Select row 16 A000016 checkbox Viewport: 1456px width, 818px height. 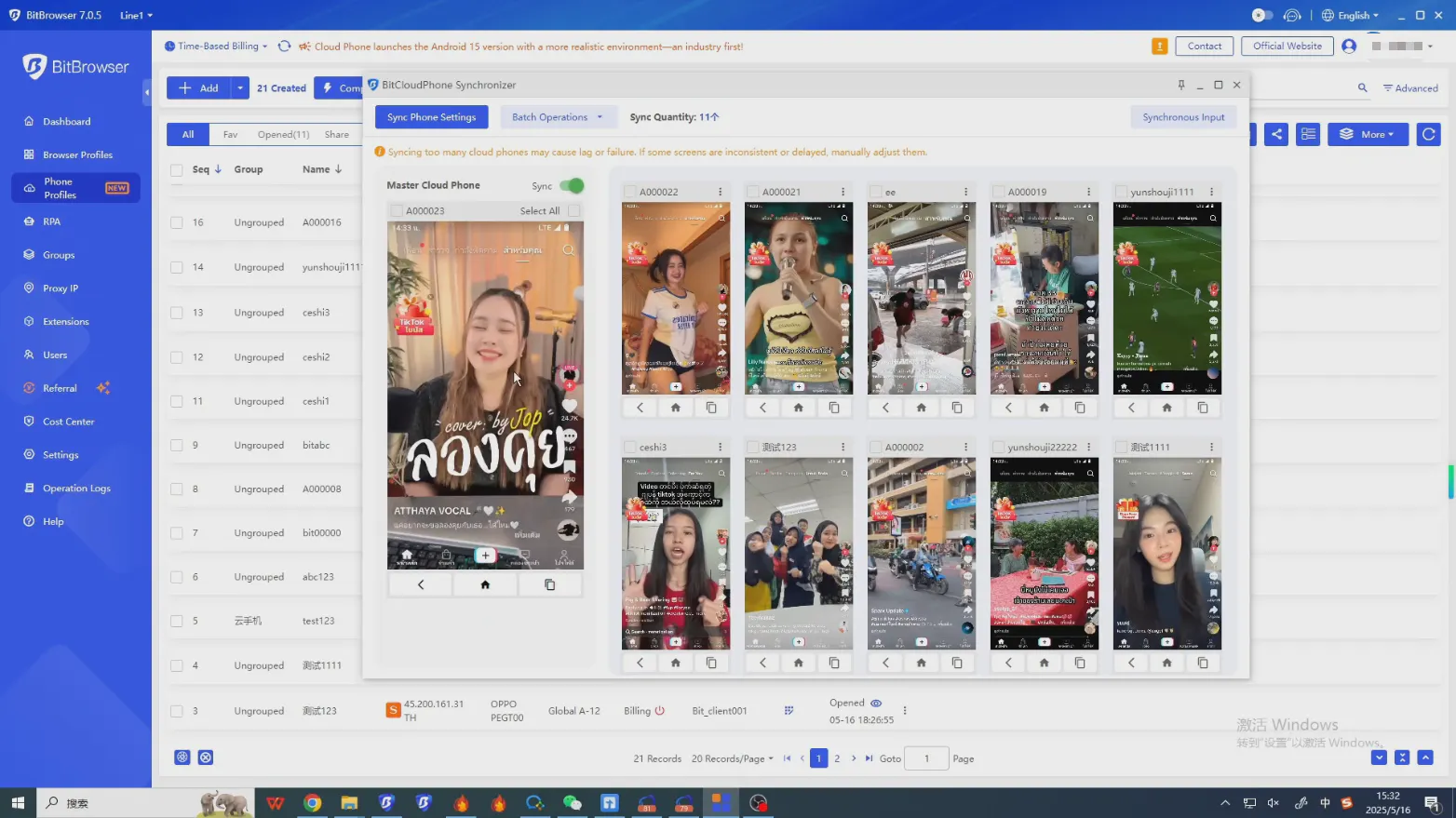click(x=176, y=223)
